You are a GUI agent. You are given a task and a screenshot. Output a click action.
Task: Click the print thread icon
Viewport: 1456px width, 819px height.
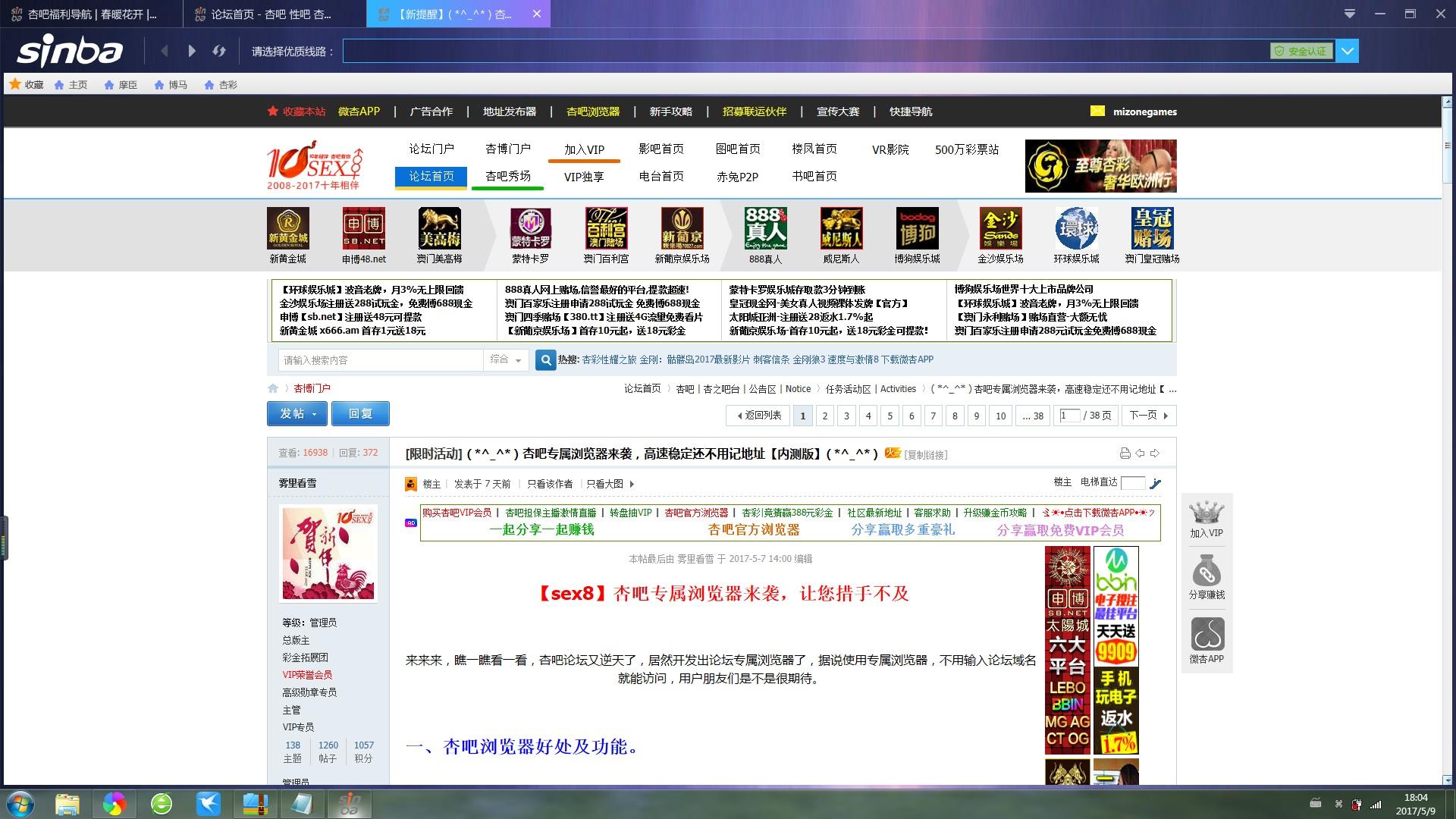click(x=1125, y=453)
